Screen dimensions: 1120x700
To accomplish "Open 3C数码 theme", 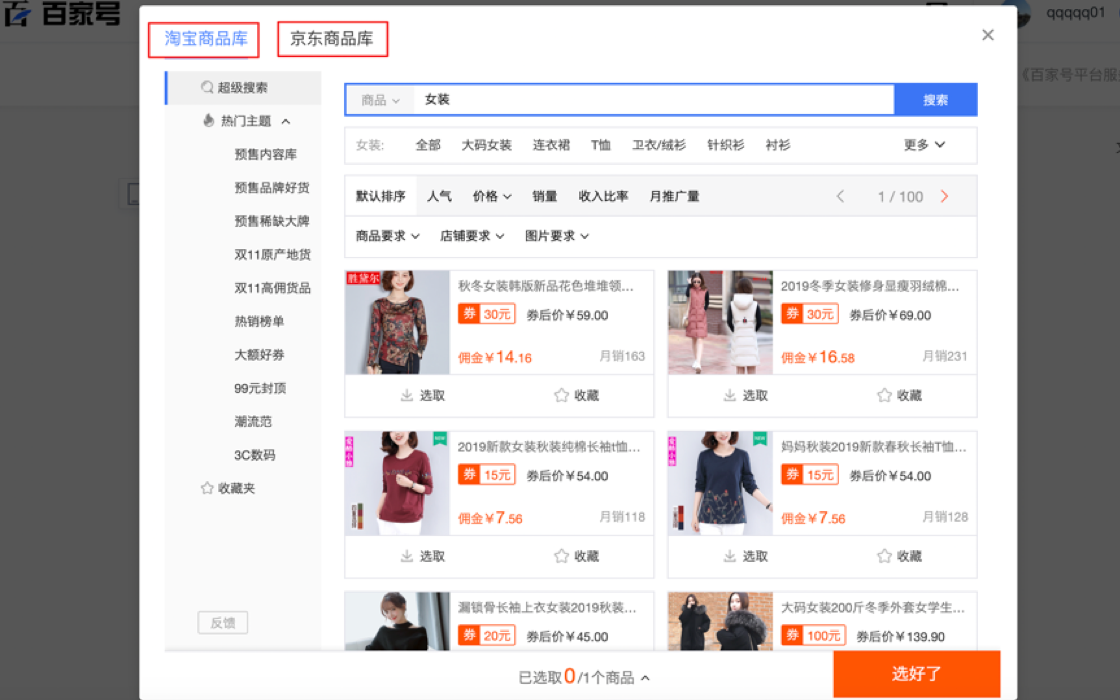I will tap(255, 455).
